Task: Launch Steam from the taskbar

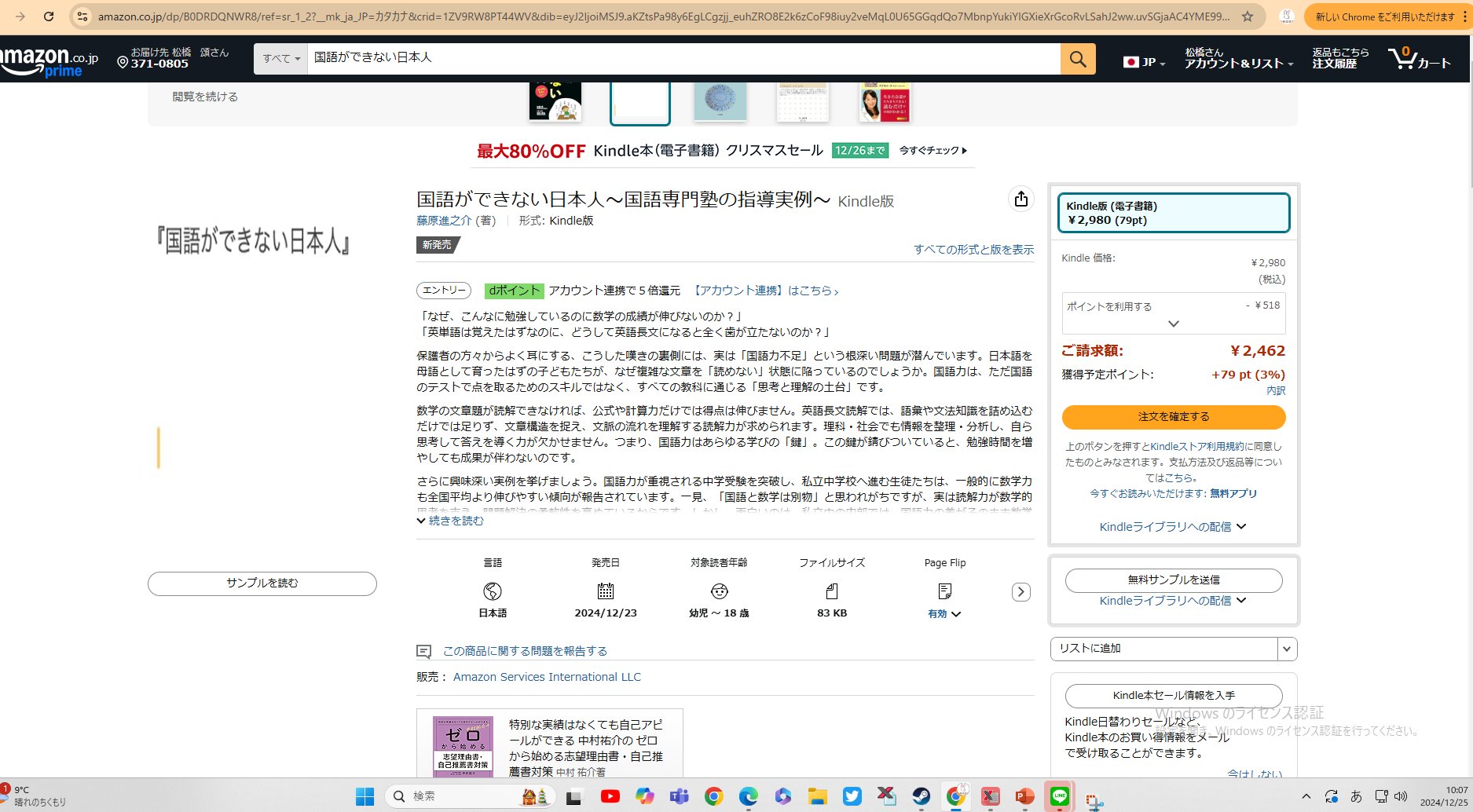Action: point(921,796)
